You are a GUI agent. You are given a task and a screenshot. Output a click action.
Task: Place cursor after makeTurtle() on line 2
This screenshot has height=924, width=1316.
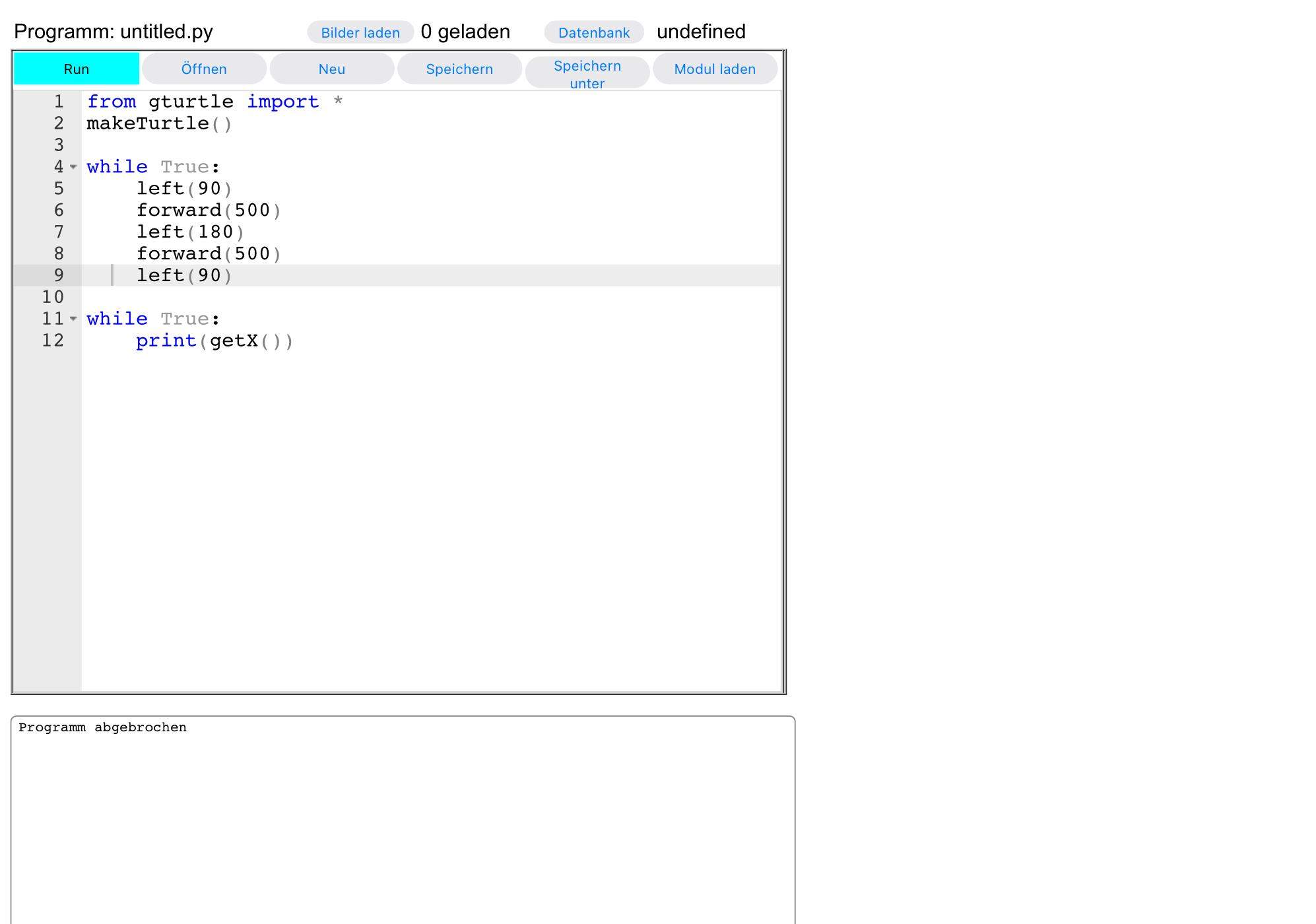click(x=234, y=123)
